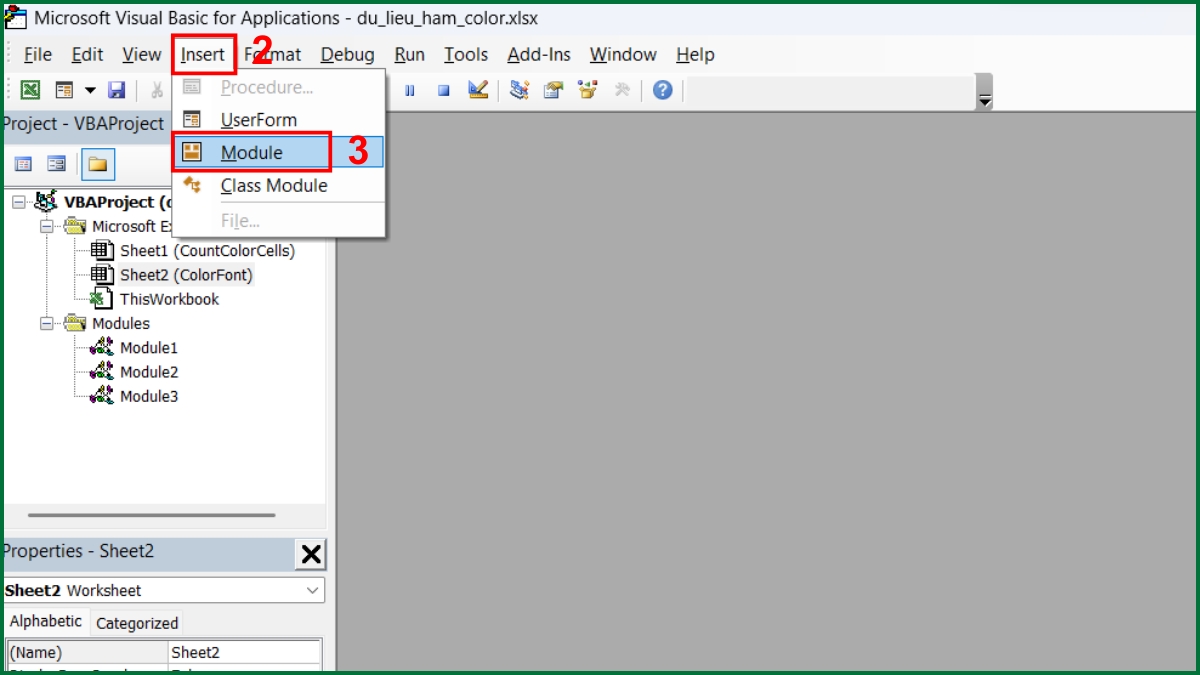The height and width of the screenshot is (675, 1200).
Task: Collapse the Modules folder in the tree
Action: [x=48, y=323]
